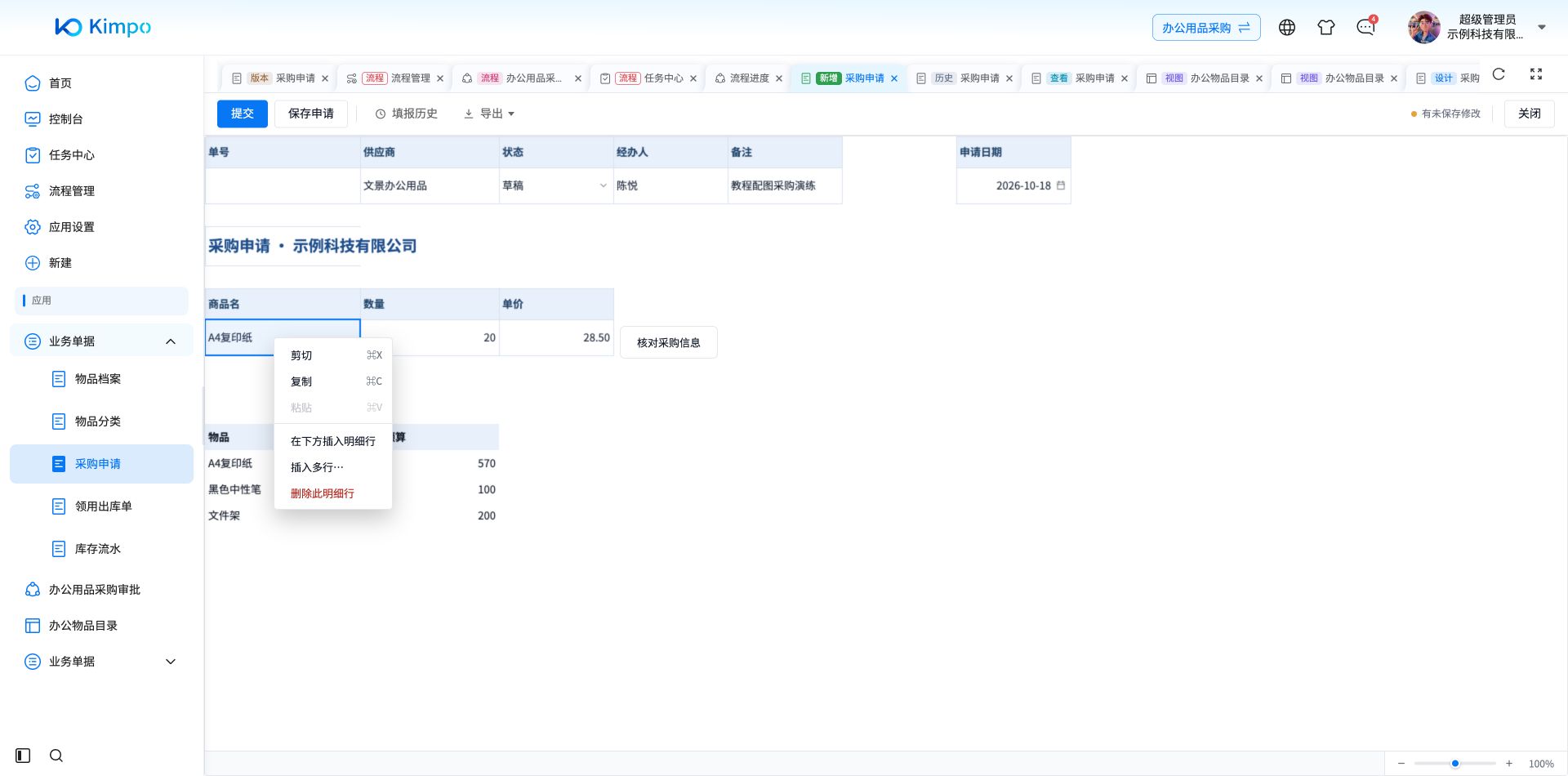This screenshot has height=776, width=1568.
Task: Click 核对采购信息 button
Action: (669, 343)
